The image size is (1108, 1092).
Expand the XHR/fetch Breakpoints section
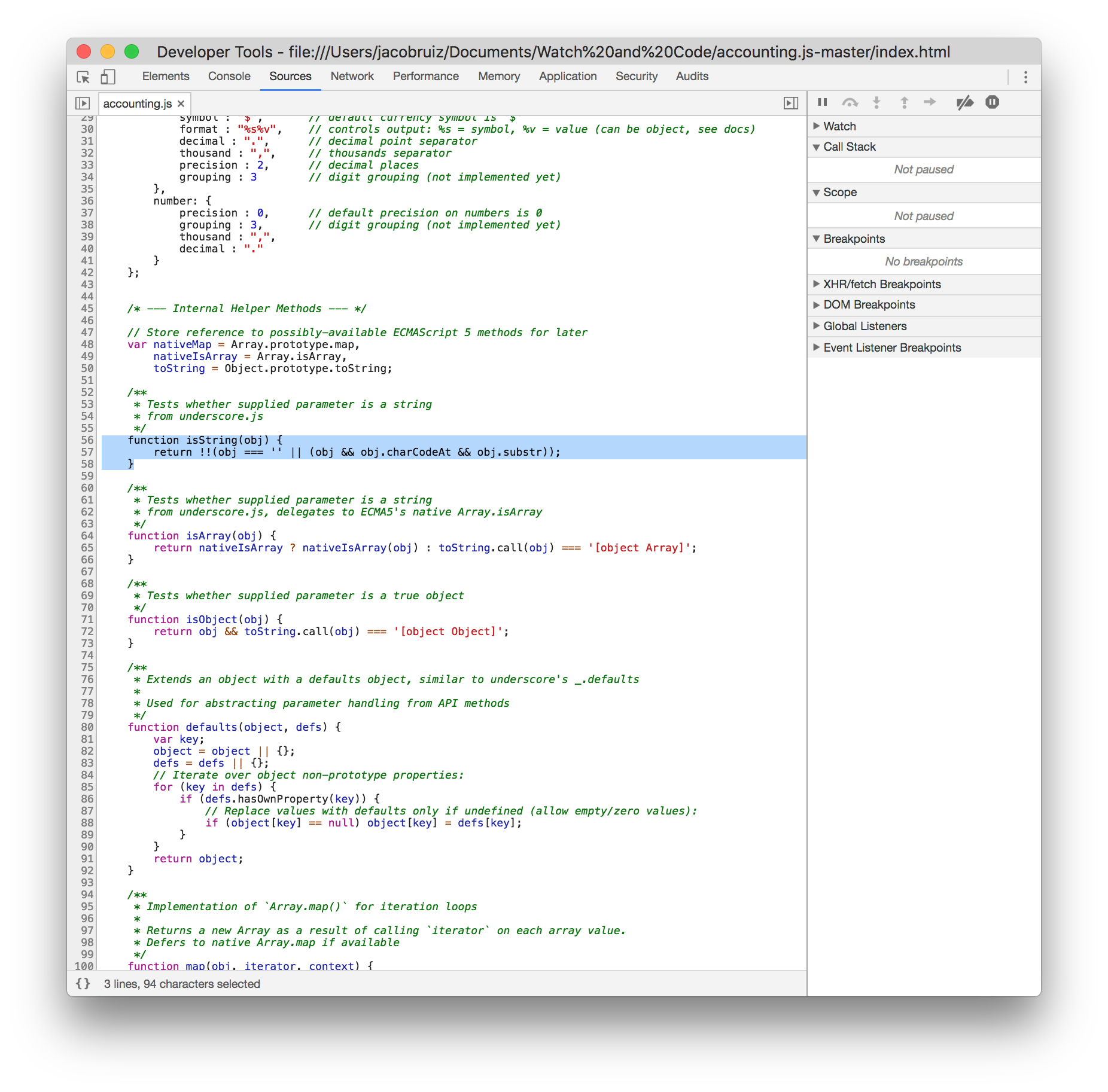point(924,284)
